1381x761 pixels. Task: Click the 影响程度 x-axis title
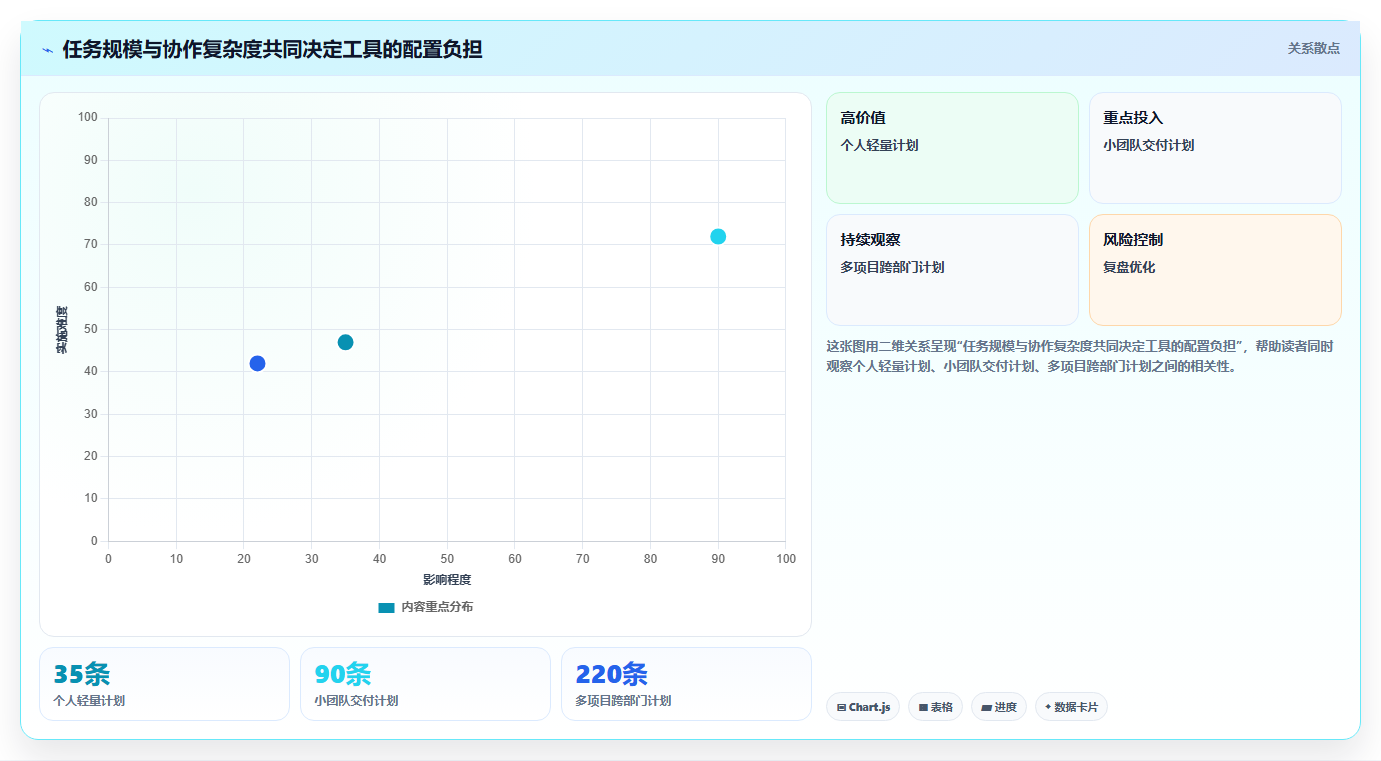pyautogui.click(x=447, y=580)
